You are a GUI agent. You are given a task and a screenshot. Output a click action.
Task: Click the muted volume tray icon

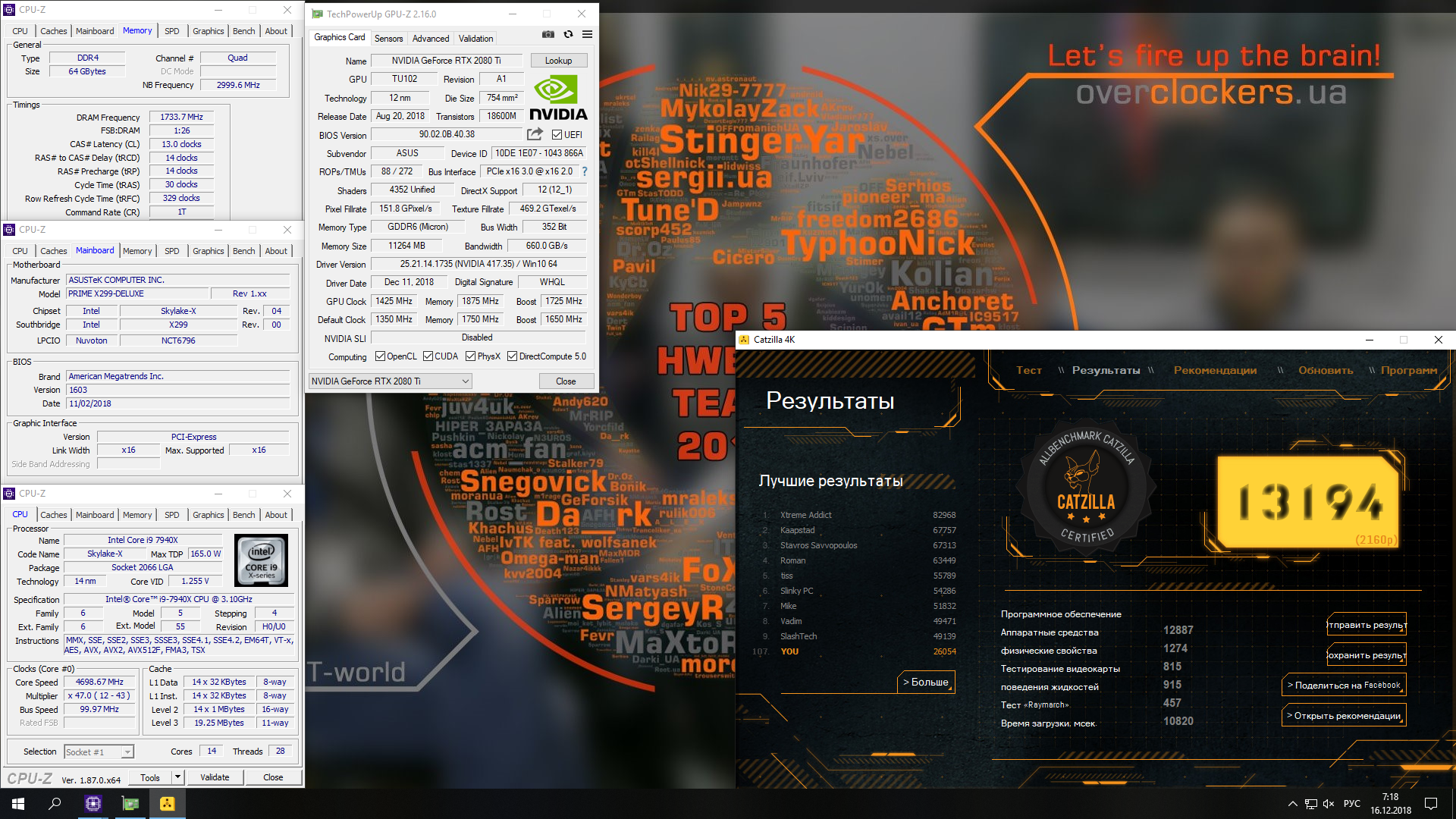pos(1329,804)
